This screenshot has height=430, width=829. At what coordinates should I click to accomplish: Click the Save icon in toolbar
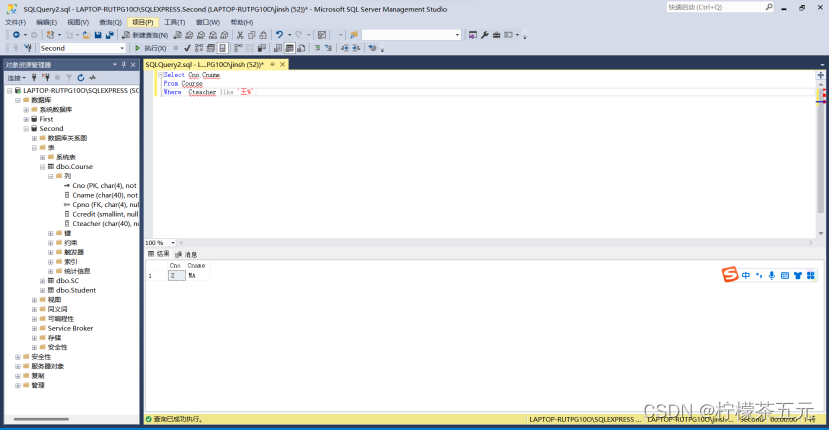[x=98, y=35]
